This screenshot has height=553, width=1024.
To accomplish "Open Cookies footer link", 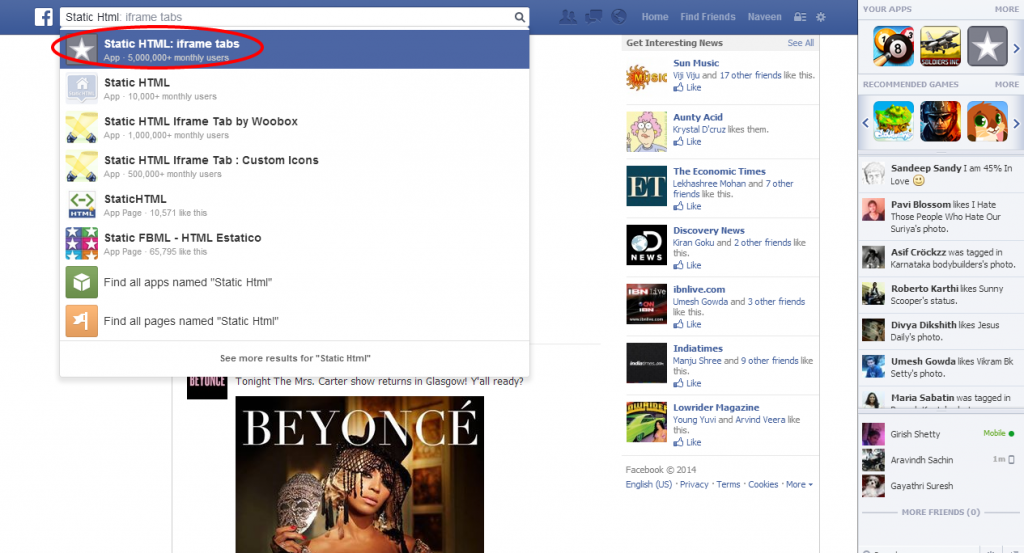I will coord(763,484).
